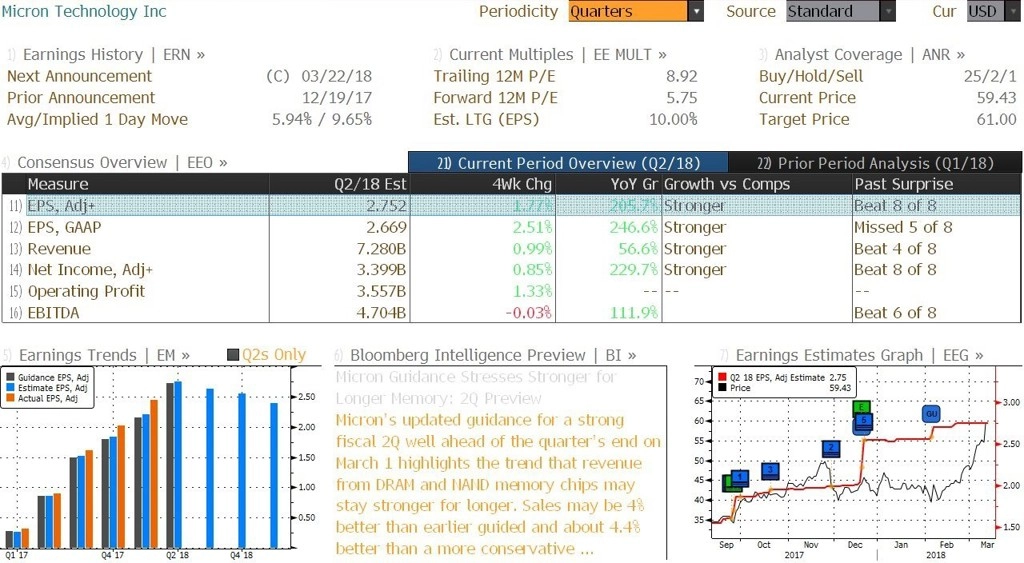Open Current Multiples EE MULT link

(557, 55)
